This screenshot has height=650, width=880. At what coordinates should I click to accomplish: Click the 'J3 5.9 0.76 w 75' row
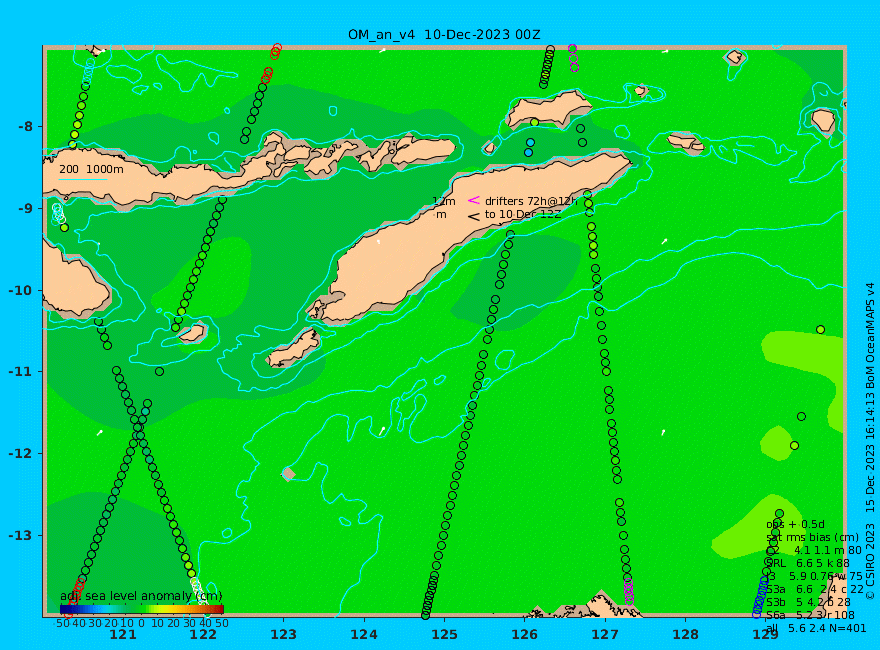pyautogui.click(x=814, y=576)
